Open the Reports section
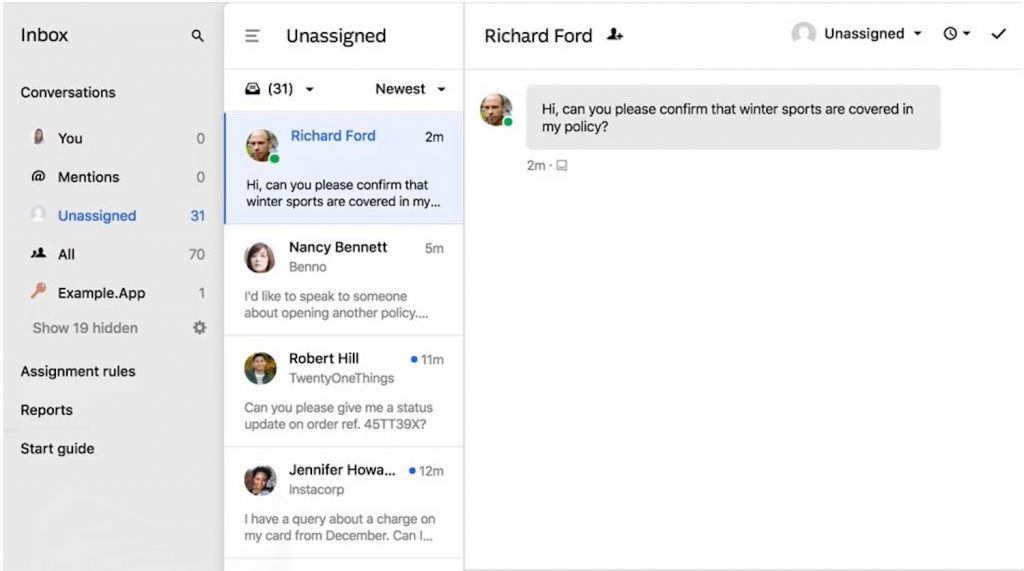This screenshot has height=571, width=1024. (47, 410)
